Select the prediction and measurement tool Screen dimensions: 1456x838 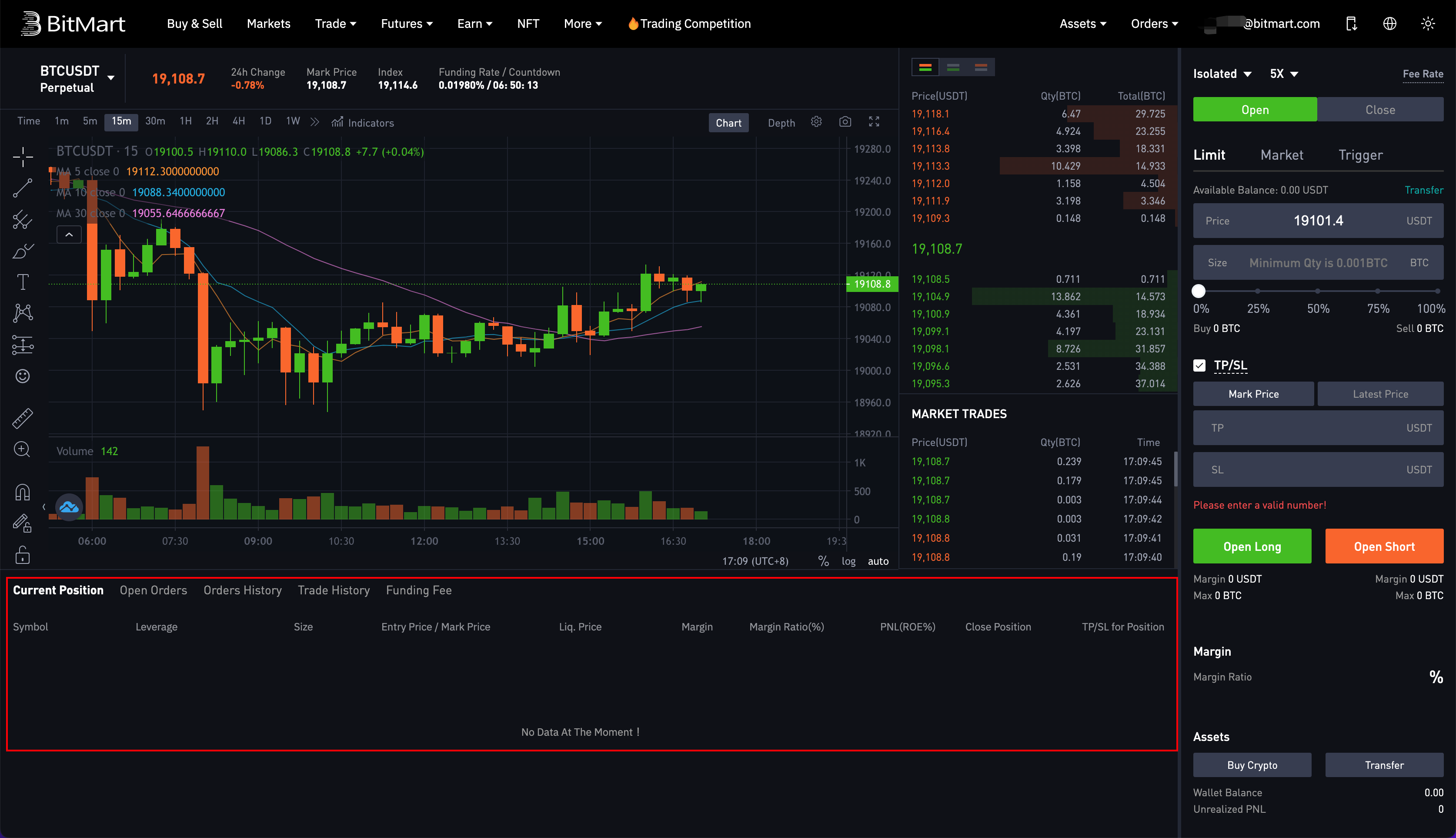pos(23,345)
